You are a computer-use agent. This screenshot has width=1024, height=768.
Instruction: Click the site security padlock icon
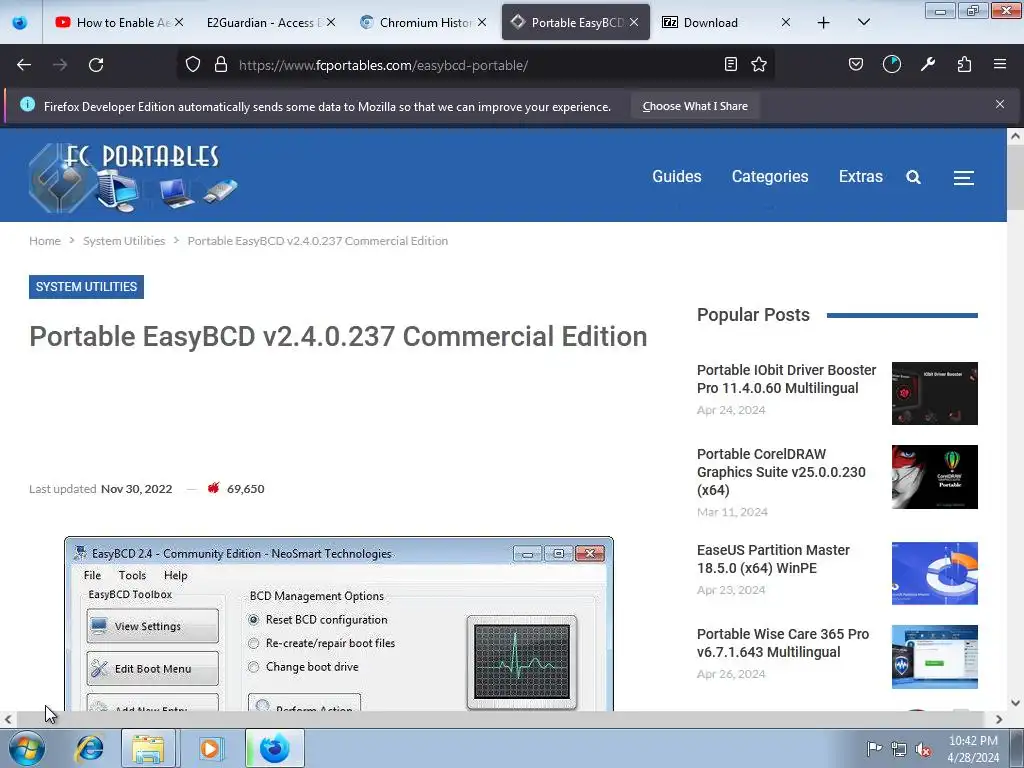pyautogui.click(x=221, y=64)
